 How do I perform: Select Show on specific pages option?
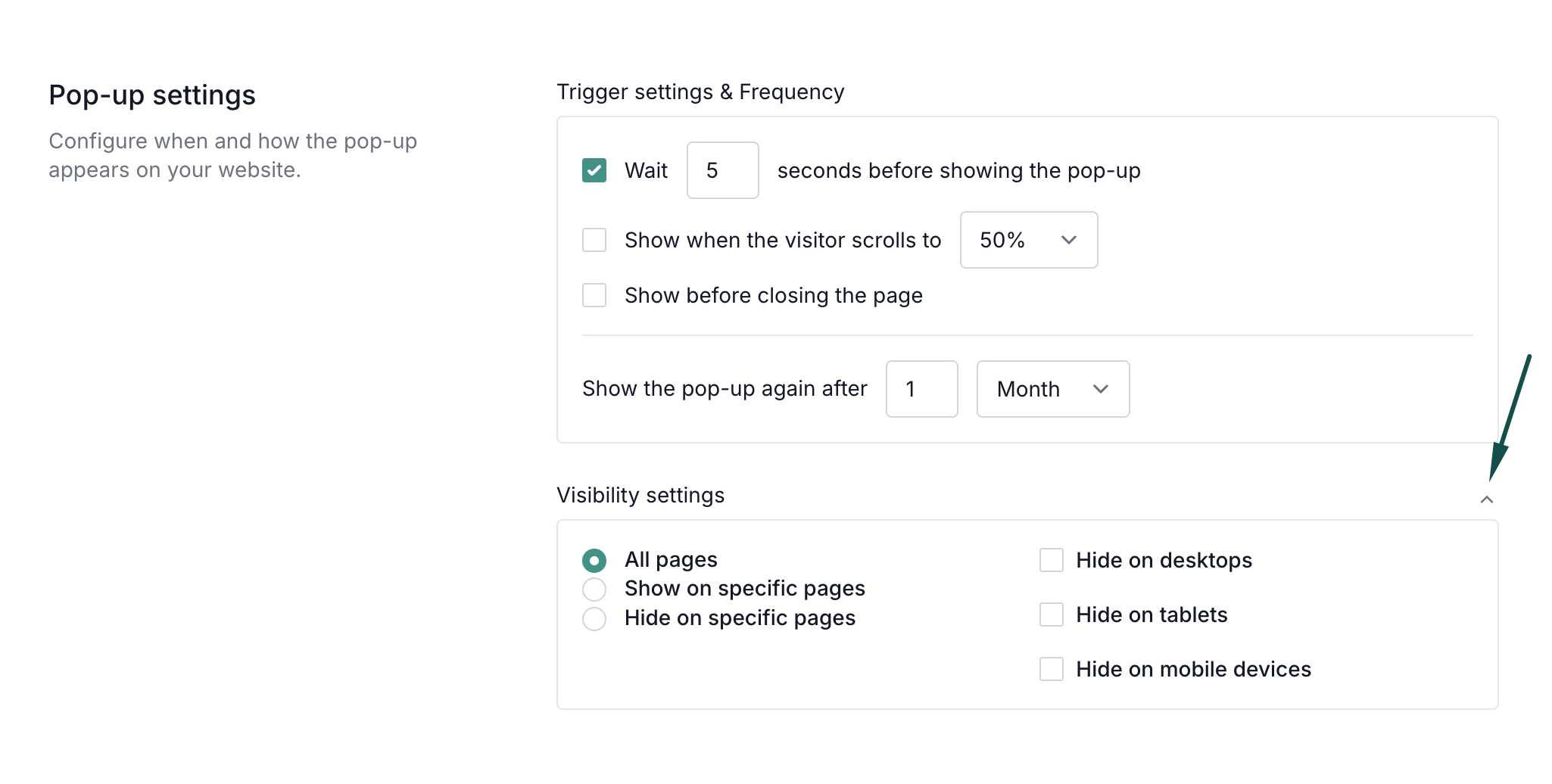[594, 589]
